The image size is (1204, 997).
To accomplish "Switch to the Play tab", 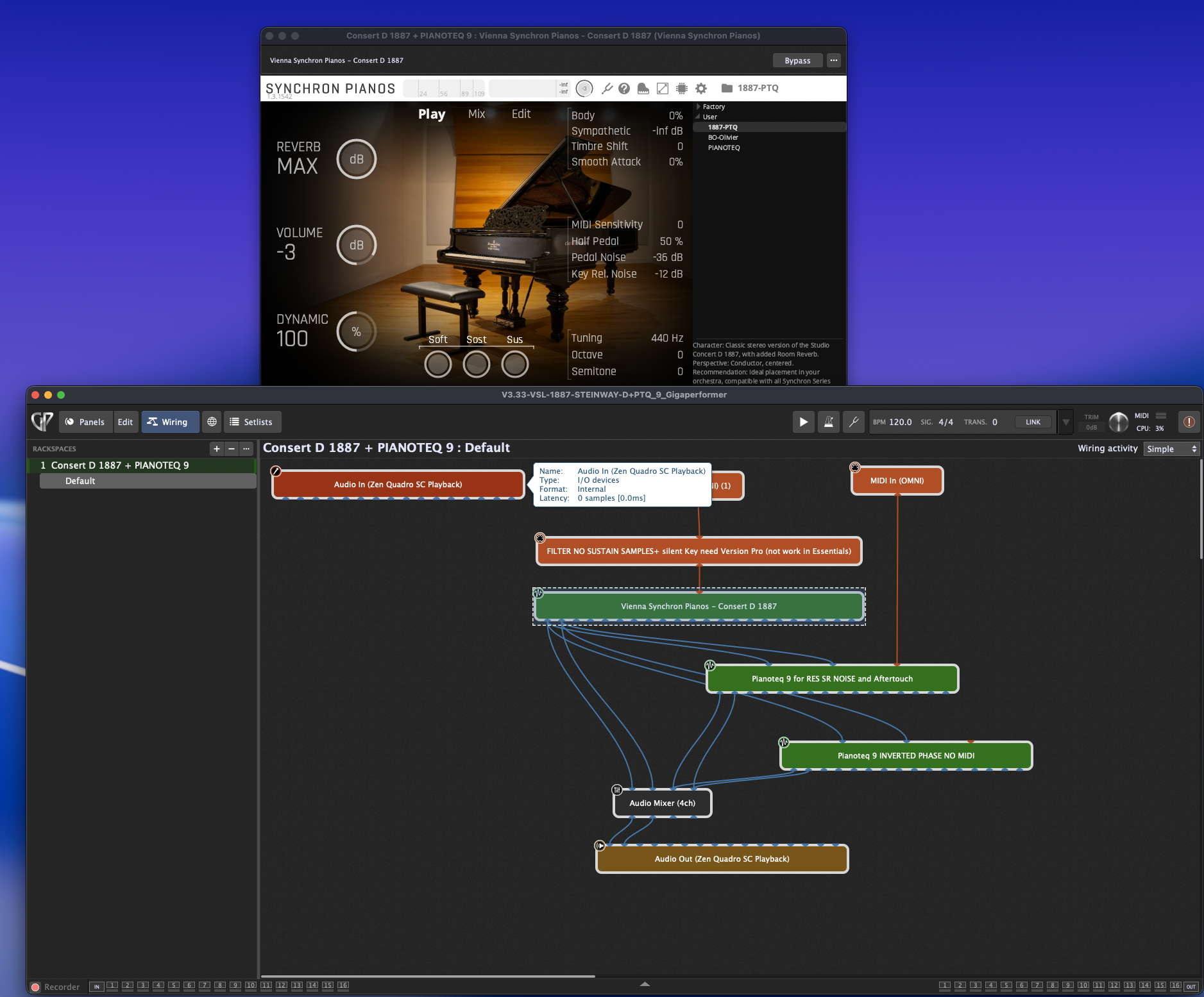I will click(x=432, y=114).
